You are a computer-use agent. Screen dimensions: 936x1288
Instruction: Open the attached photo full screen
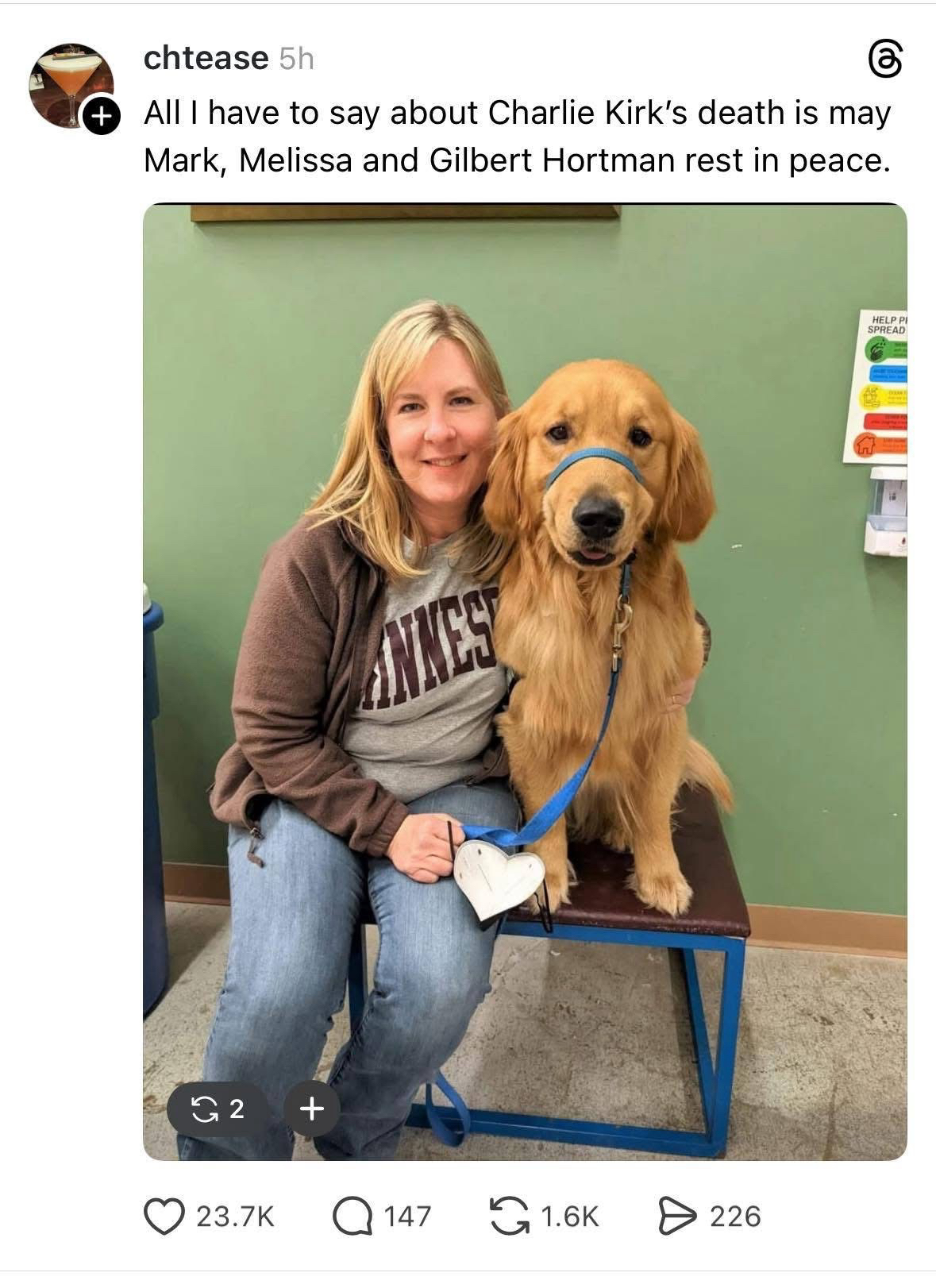tap(525, 682)
